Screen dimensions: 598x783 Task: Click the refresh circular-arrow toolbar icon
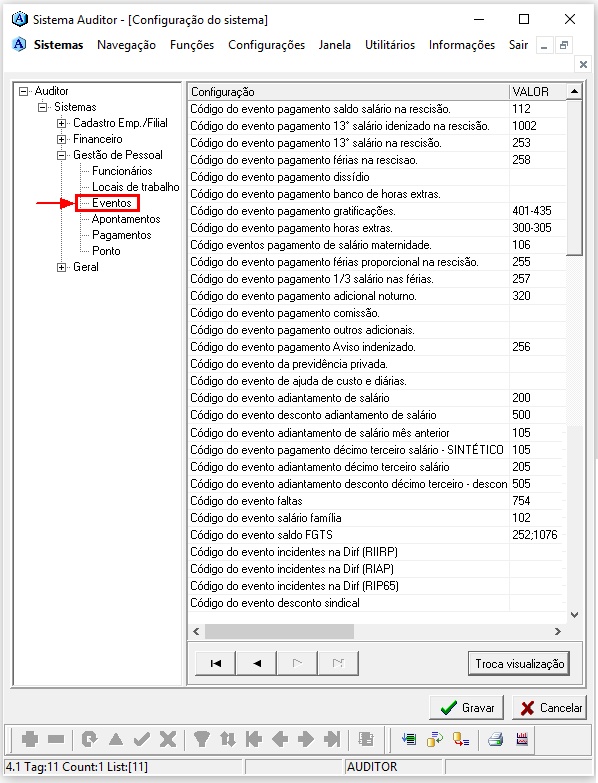(x=89, y=739)
